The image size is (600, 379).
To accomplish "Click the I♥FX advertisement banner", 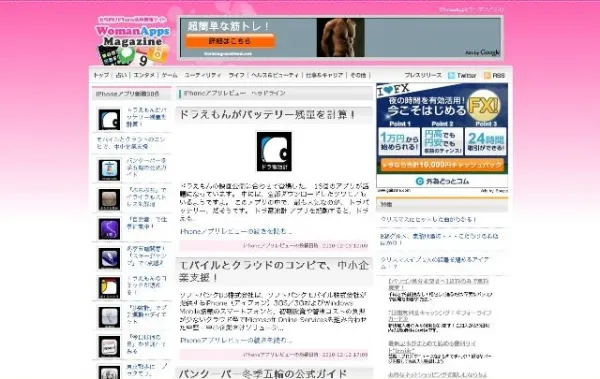I will coord(442,135).
